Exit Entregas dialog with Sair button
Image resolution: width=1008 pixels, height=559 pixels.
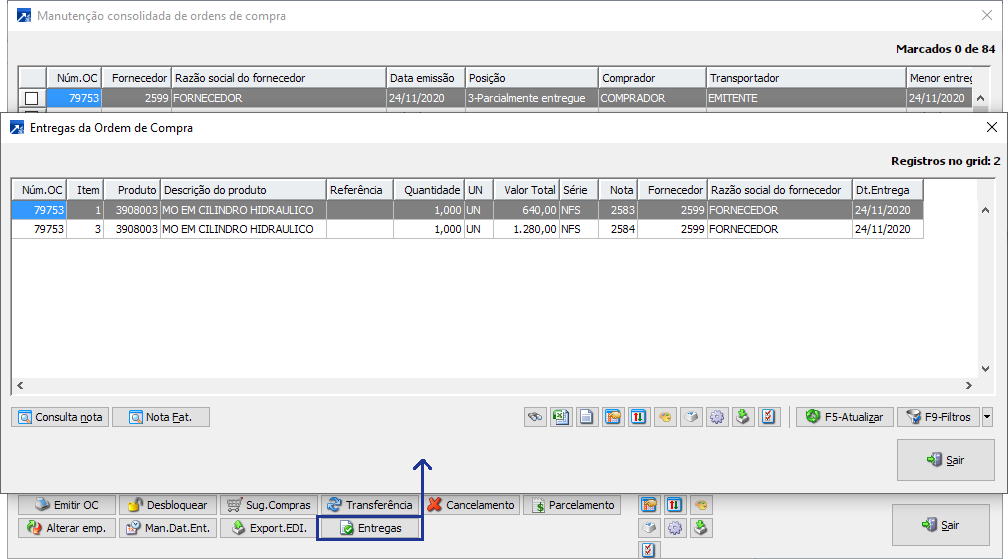946,460
